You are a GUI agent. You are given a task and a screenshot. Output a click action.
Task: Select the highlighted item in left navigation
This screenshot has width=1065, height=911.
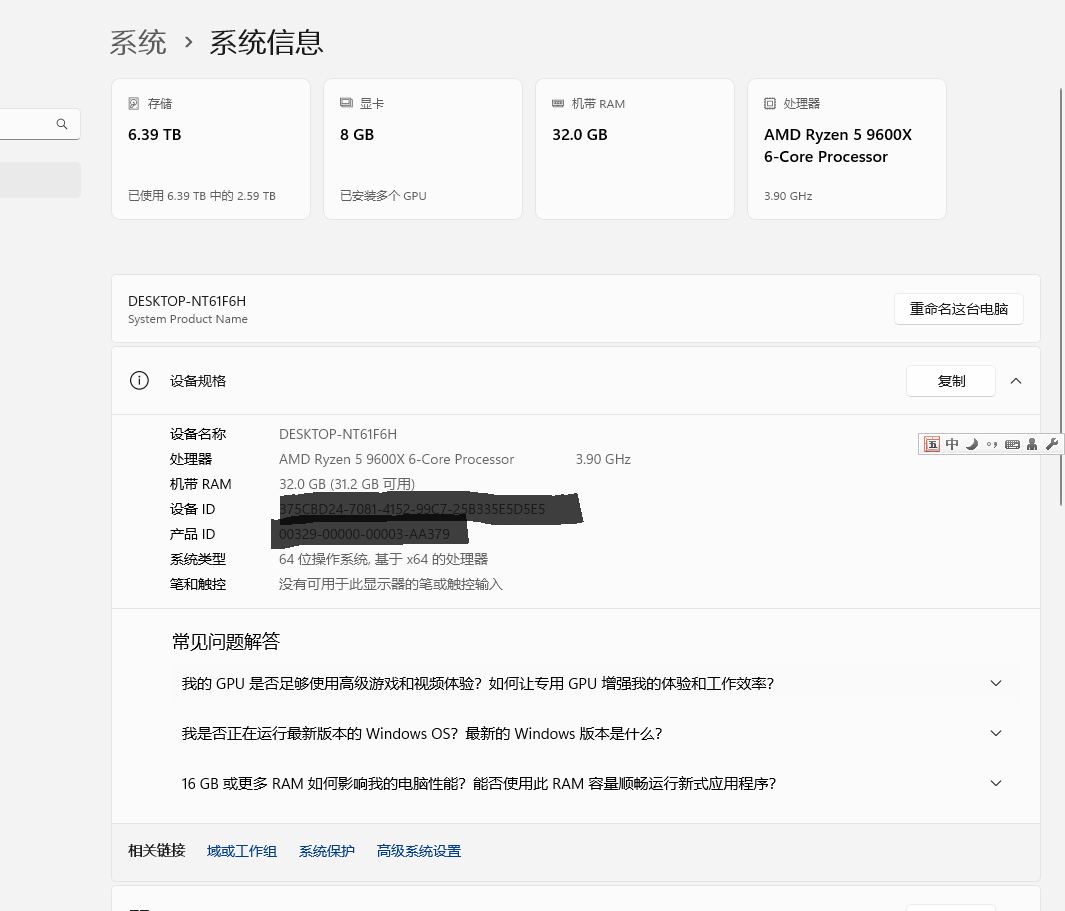click(x=39, y=179)
